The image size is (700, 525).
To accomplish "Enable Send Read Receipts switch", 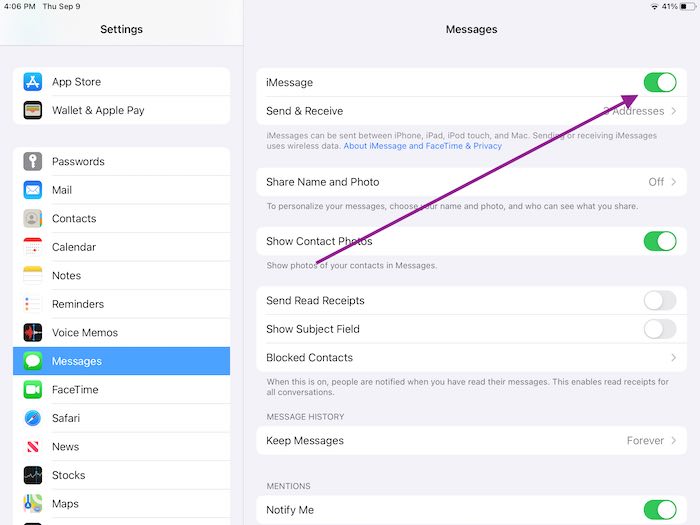I will [660, 300].
